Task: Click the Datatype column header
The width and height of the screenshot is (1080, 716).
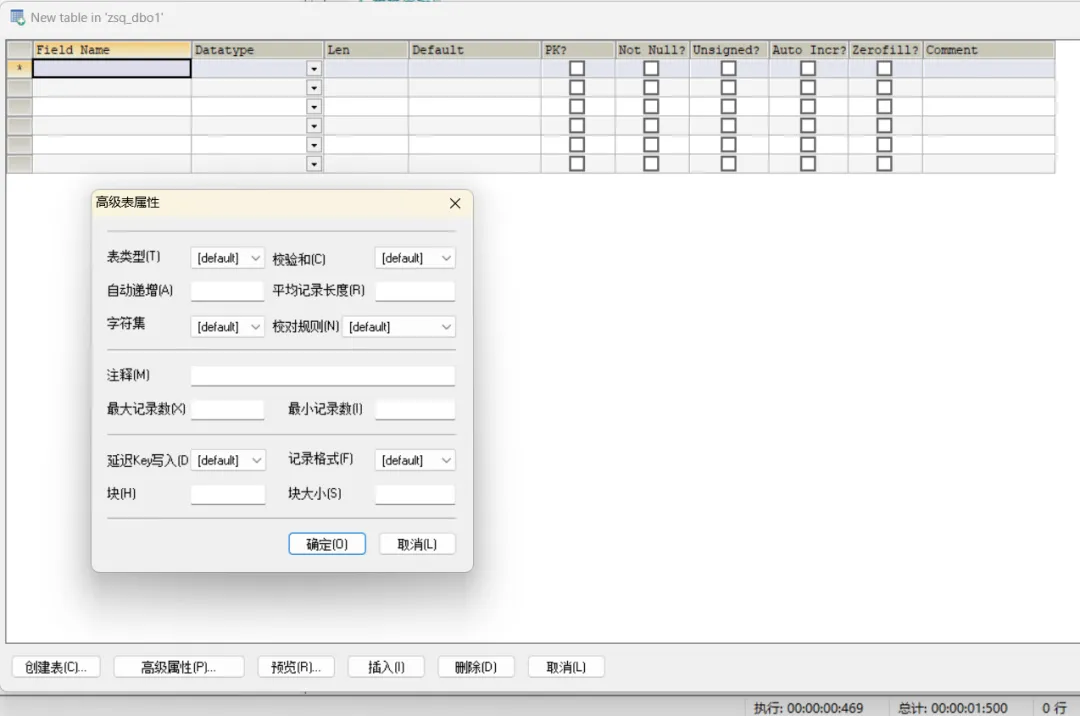Action: tap(258, 50)
